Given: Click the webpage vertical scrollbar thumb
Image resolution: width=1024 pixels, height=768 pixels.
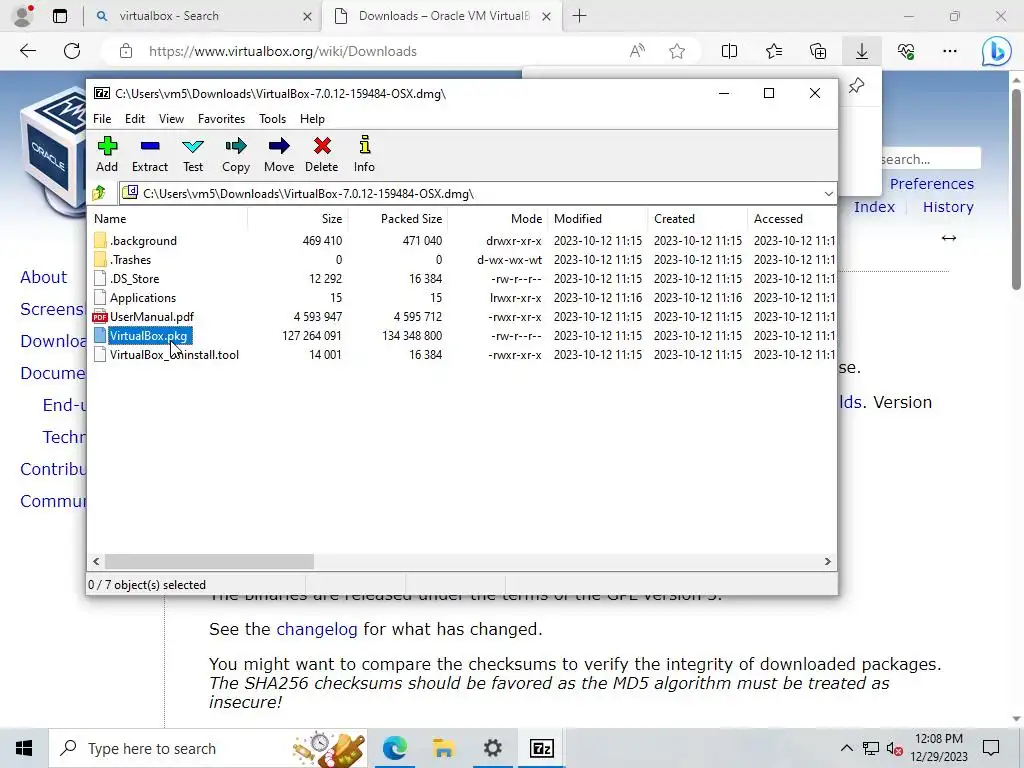Looking at the screenshot, I should (1017, 189).
